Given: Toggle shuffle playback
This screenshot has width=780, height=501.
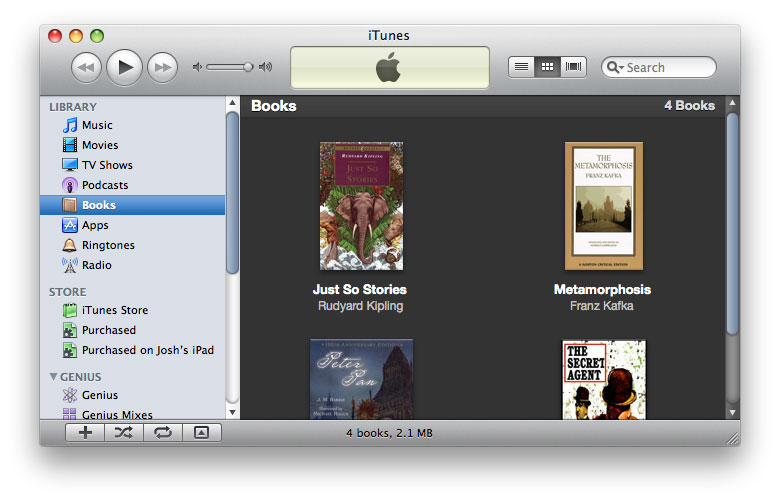Looking at the screenshot, I should point(124,432).
